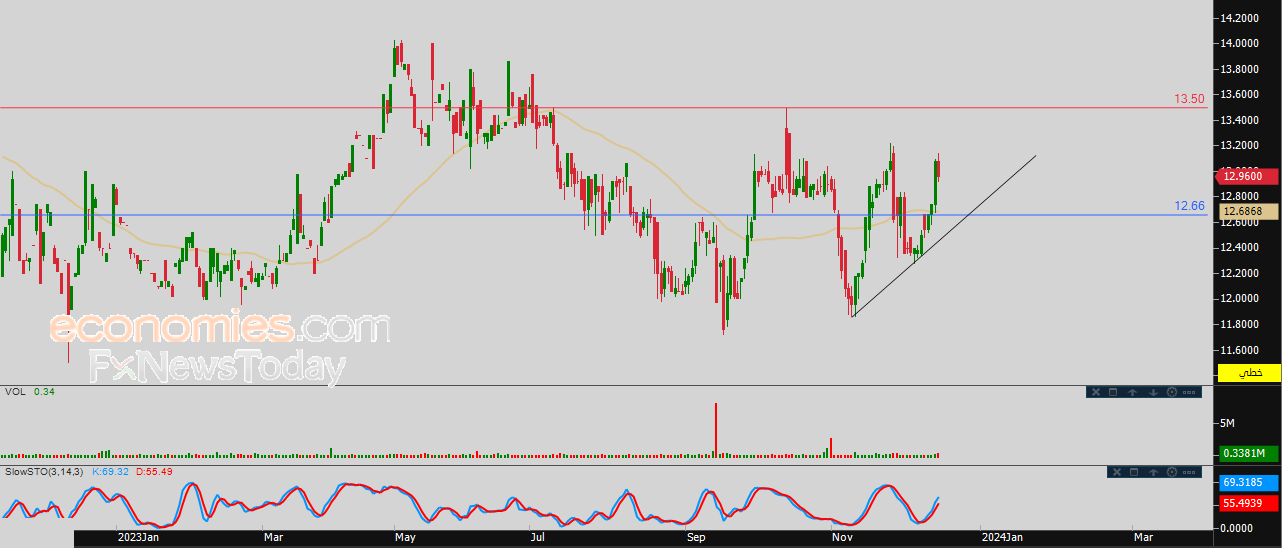The image size is (1282, 548).
Task: Click the 2024Jan date axis label
Action: 1000,538
